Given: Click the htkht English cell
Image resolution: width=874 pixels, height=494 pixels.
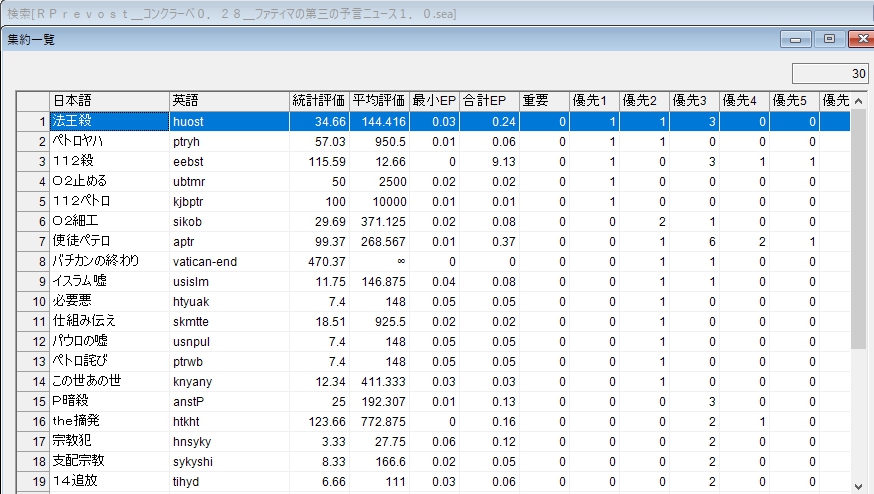Looking at the screenshot, I should click(x=229, y=422).
